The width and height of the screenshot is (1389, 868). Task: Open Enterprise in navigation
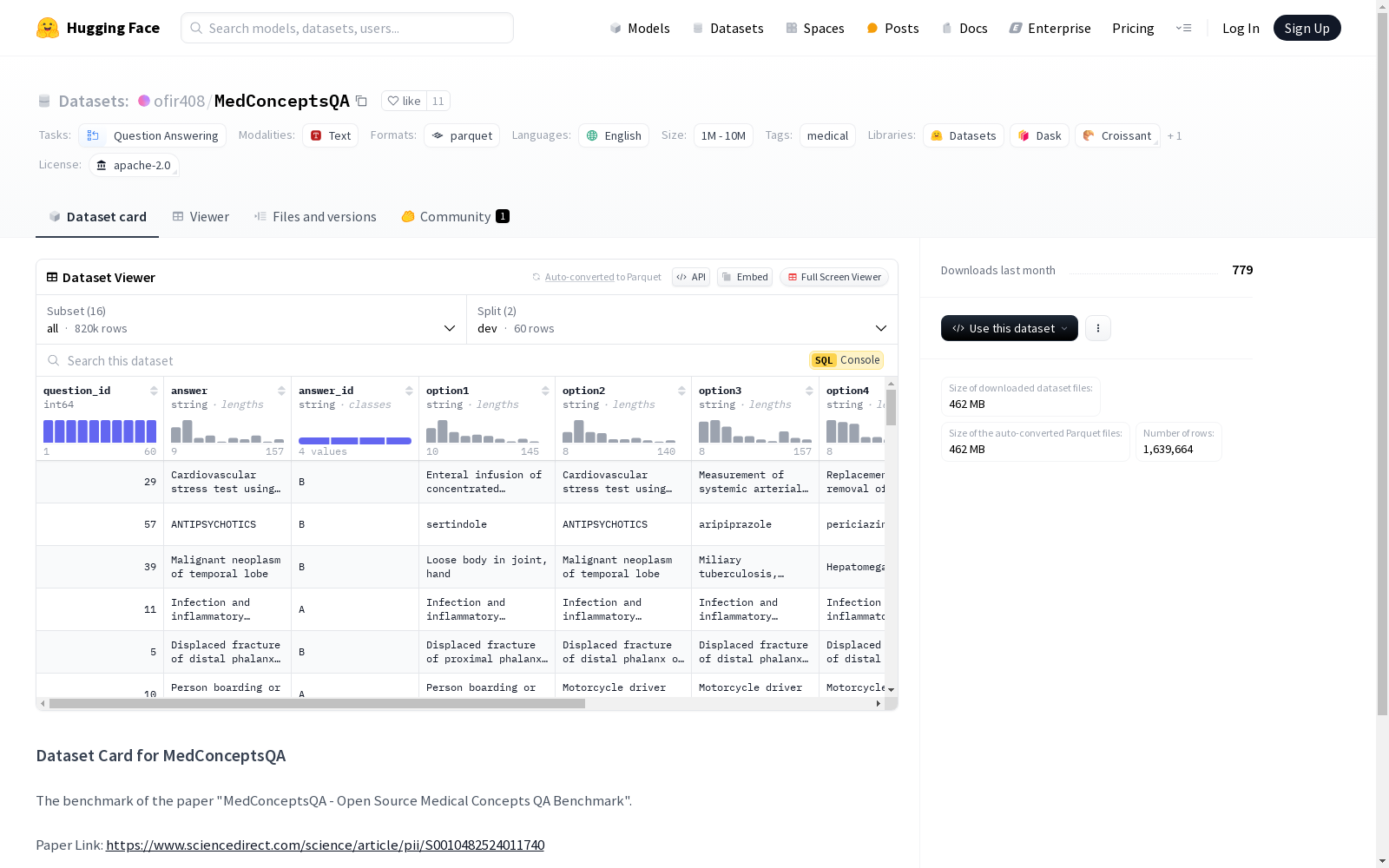coord(1050,28)
